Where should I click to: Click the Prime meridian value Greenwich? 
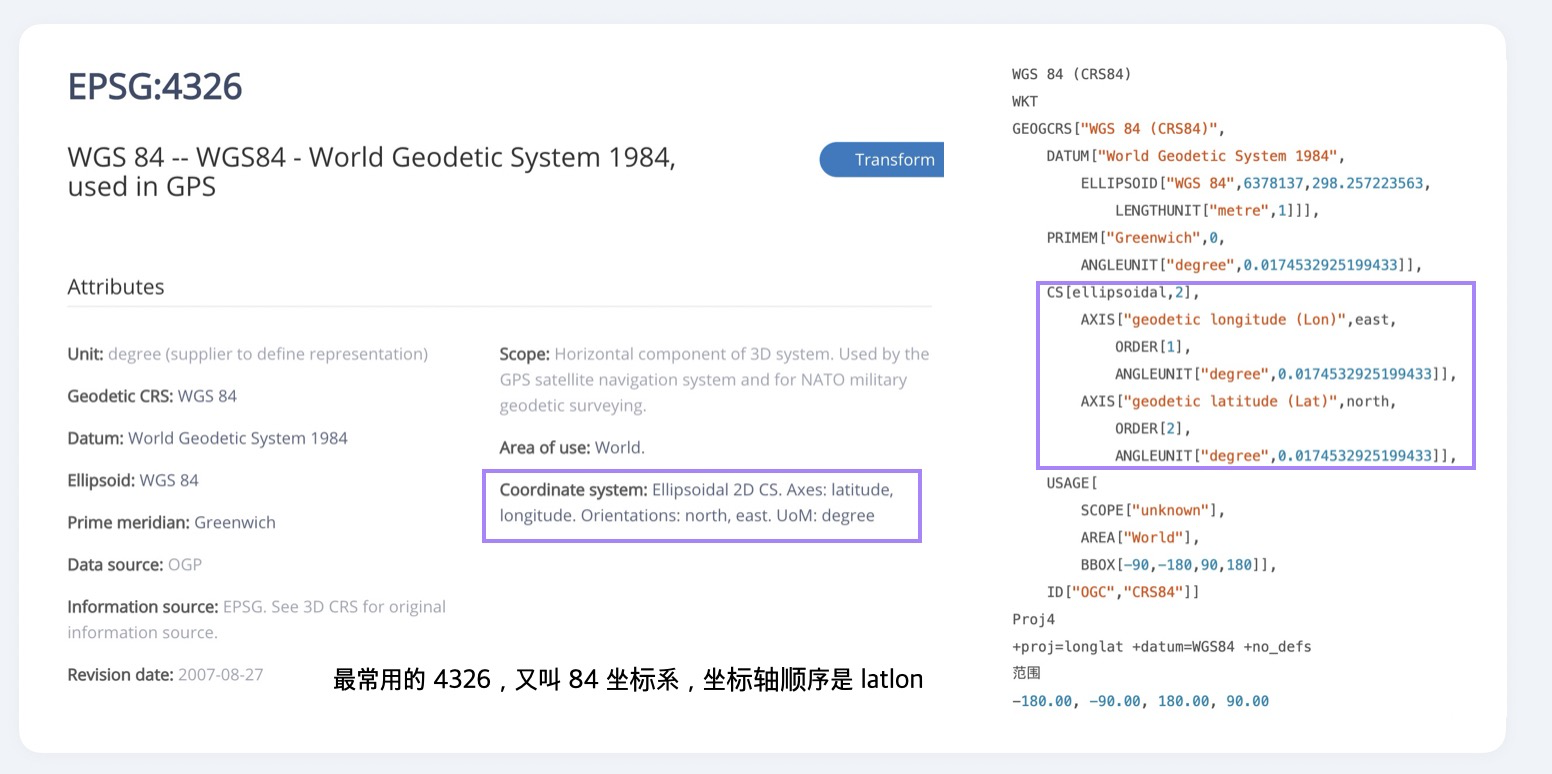point(235,522)
